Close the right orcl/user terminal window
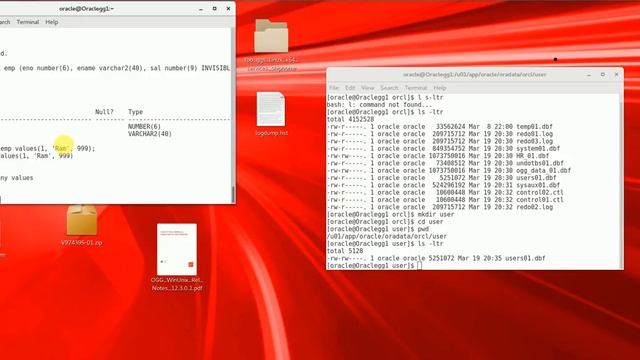Image resolution: width=640 pixels, height=360 pixels. pos(616,75)
